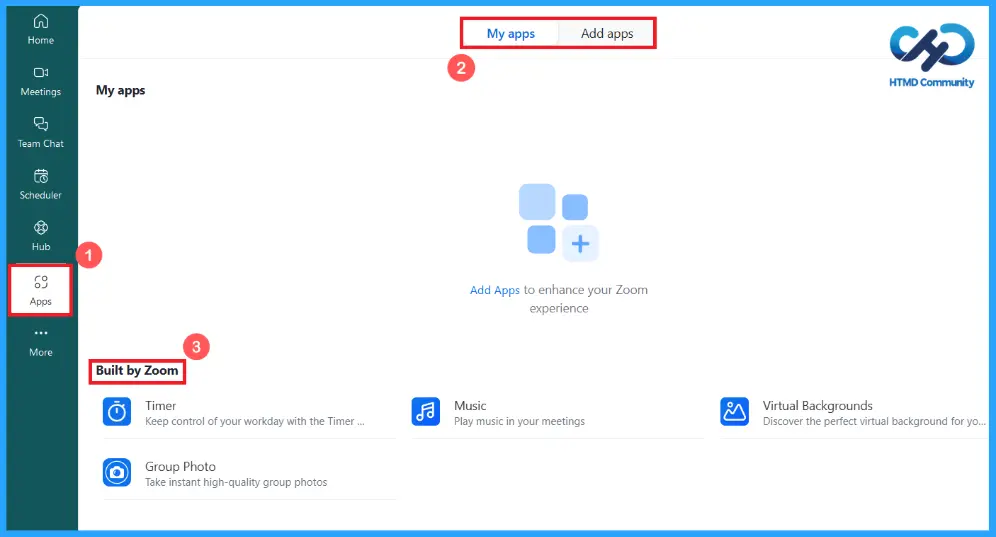Screen dimensions: 996x537
Task: Follow the Add Apps link in empty state
Action: click(x=494, y=290)
